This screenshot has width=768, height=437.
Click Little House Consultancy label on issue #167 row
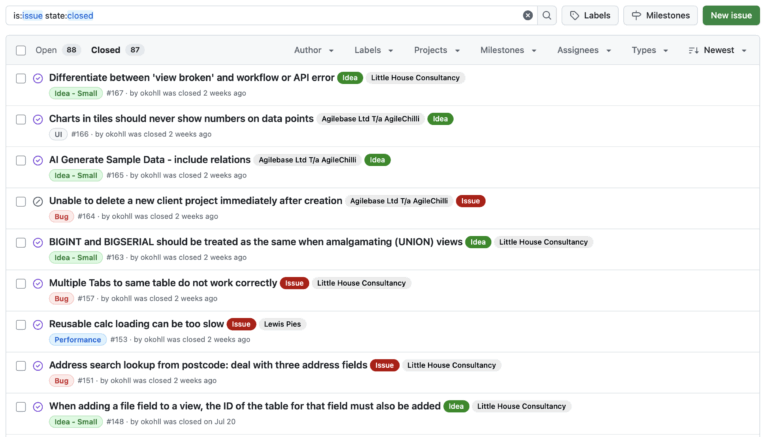[x=415, y=77]
